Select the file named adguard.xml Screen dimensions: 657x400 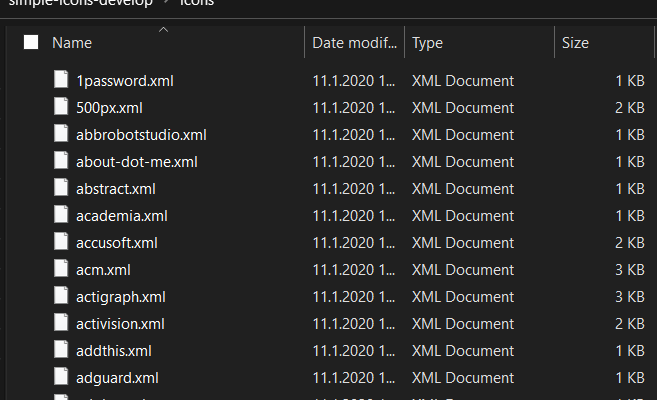point(118,378)
